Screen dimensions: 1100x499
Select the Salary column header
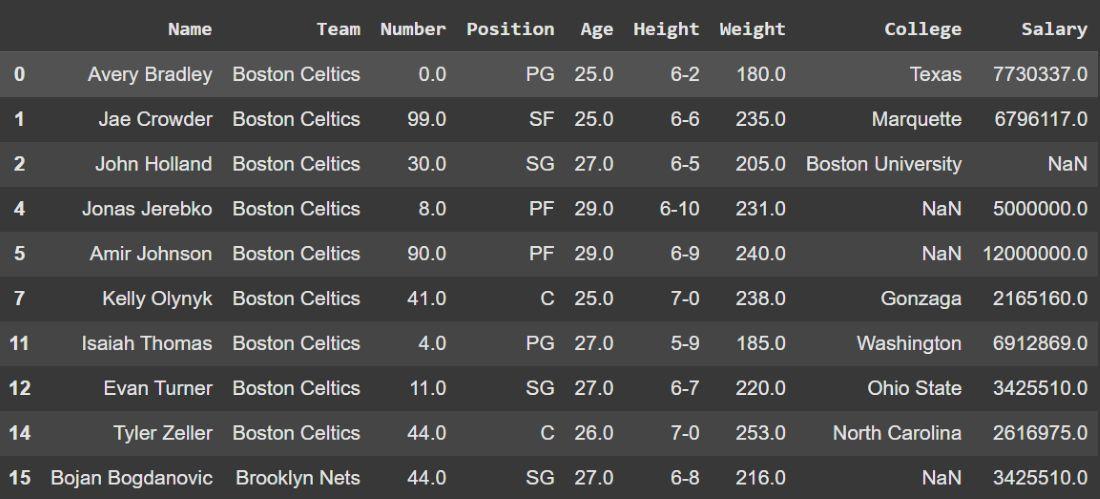coord(1054,29)
